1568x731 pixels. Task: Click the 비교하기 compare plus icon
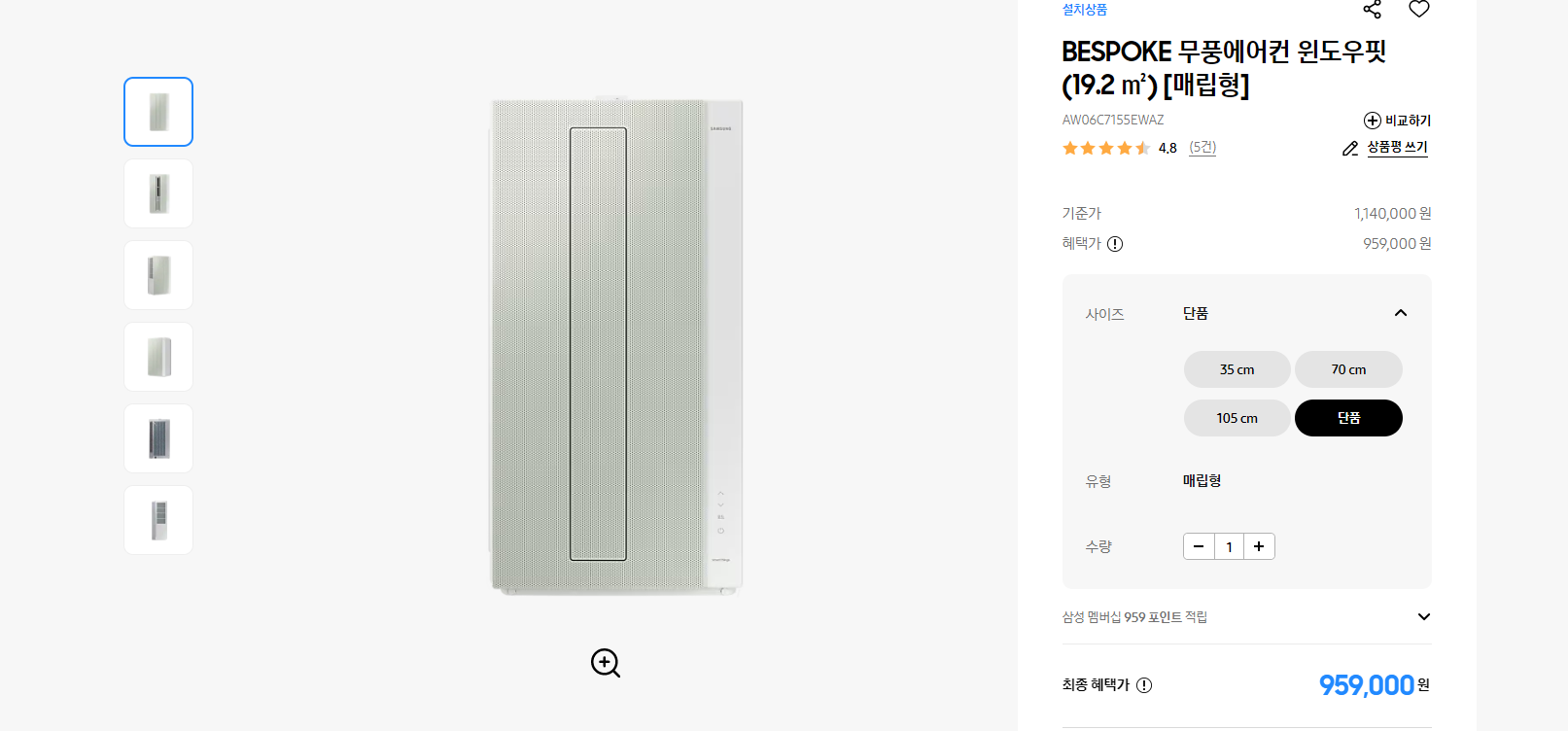pos(1372,120)
